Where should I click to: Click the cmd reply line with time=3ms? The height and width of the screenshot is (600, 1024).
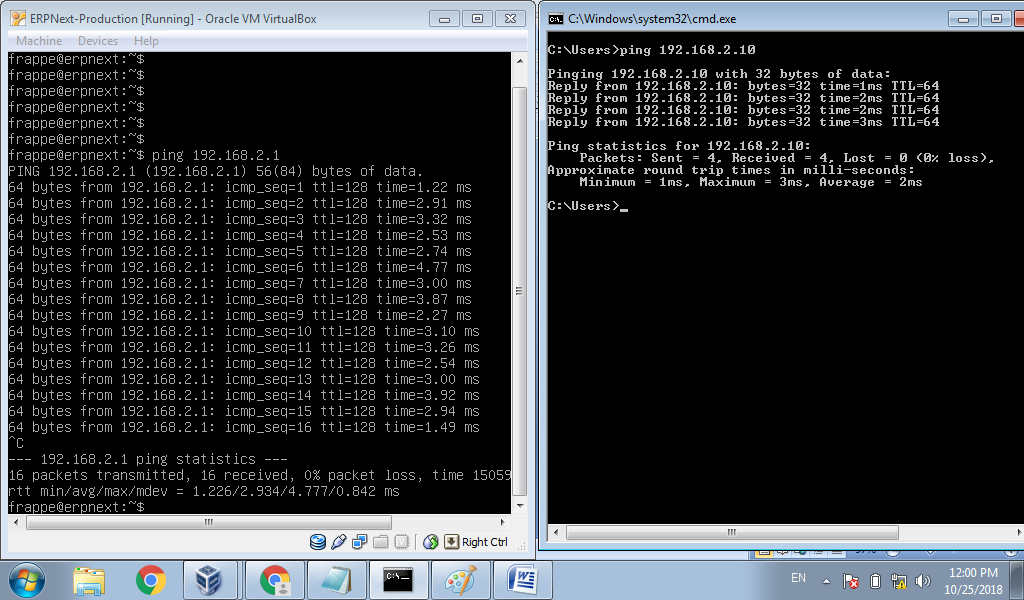click(x=743, y=122)
